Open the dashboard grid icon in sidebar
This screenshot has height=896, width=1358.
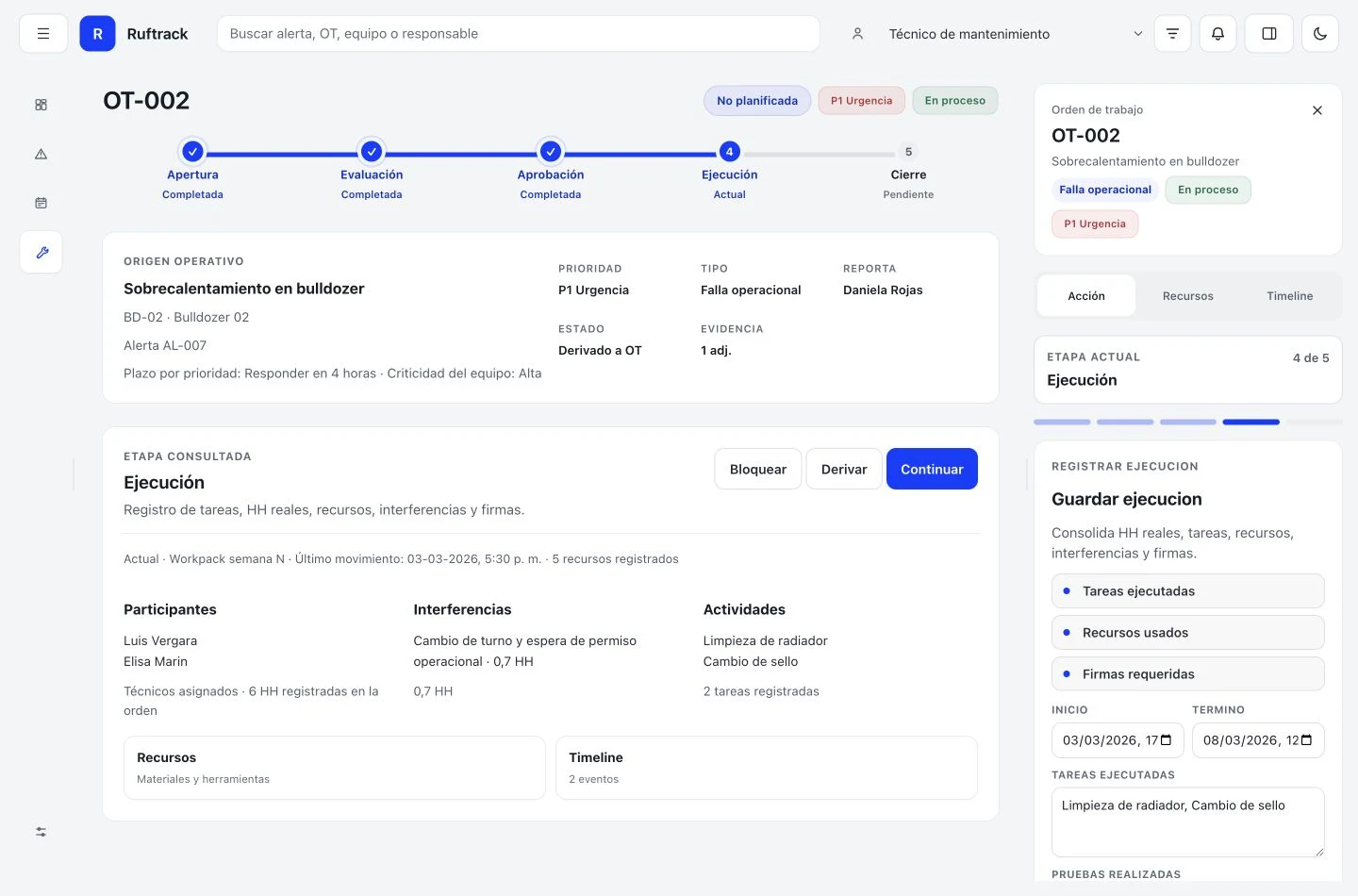pos(41,105)
